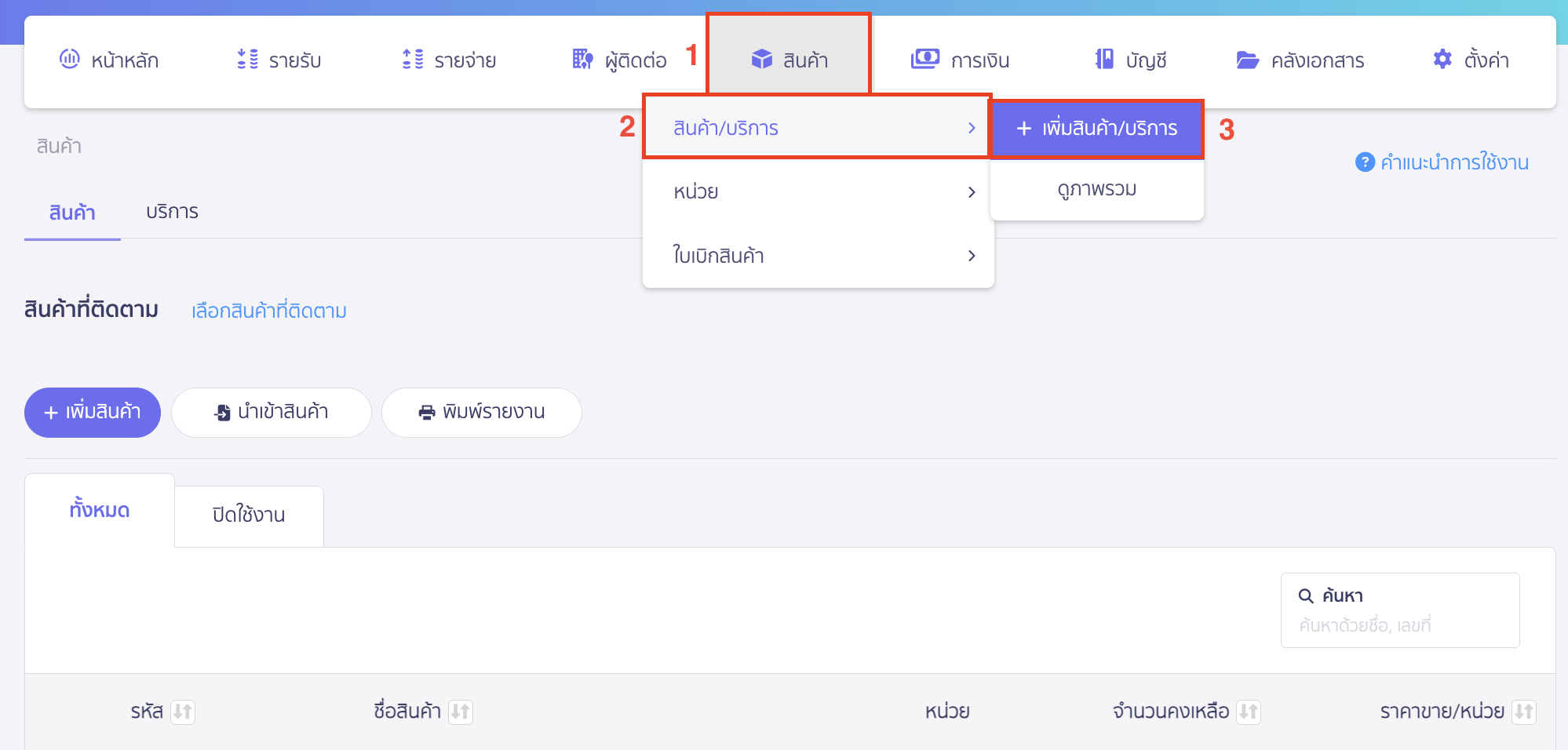Open รายรับ via its income icon

(x=246, y=59)
